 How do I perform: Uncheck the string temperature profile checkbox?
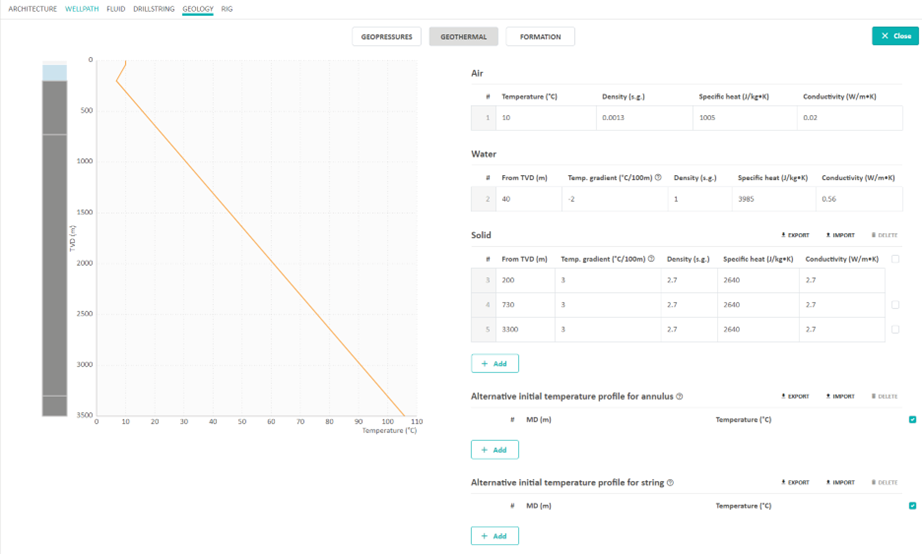(x=912, y=506)
